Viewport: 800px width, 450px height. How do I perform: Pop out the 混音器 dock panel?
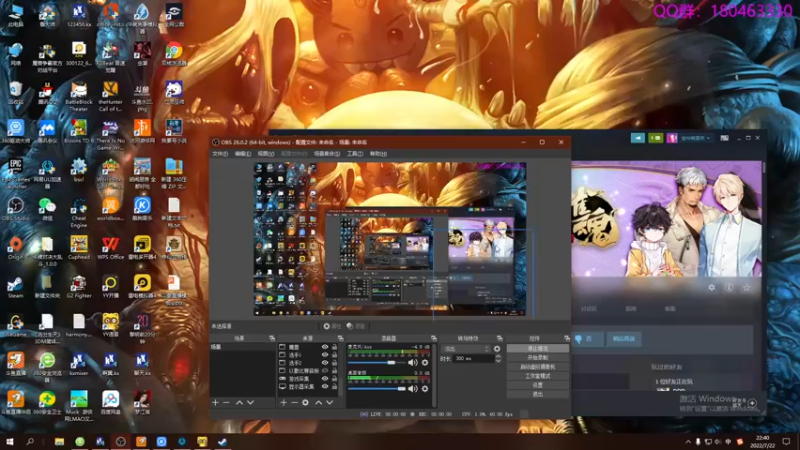[434, 338]
